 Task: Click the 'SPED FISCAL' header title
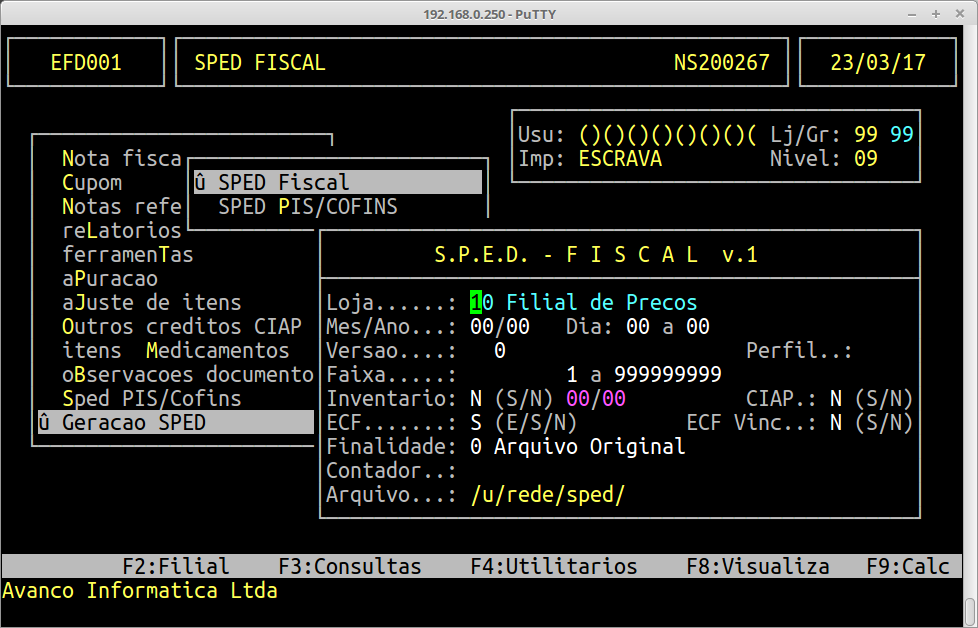(259, 62)
